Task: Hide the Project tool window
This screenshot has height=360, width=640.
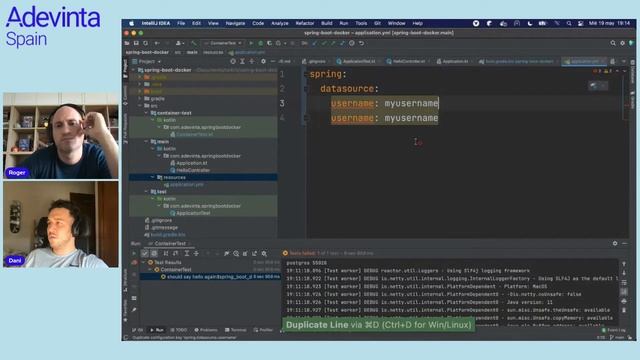Action: (272, 62)
